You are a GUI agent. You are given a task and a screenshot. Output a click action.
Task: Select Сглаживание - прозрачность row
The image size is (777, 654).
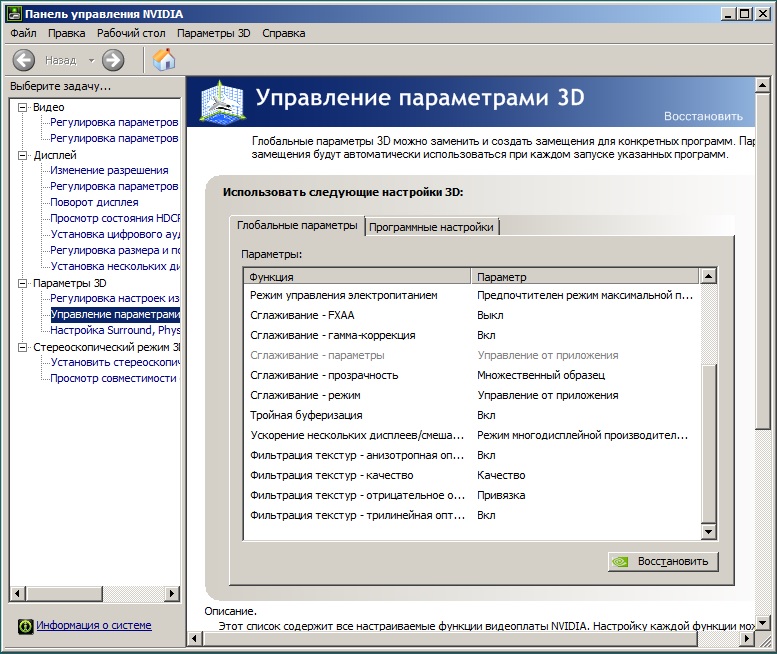(x=473, y=375)
